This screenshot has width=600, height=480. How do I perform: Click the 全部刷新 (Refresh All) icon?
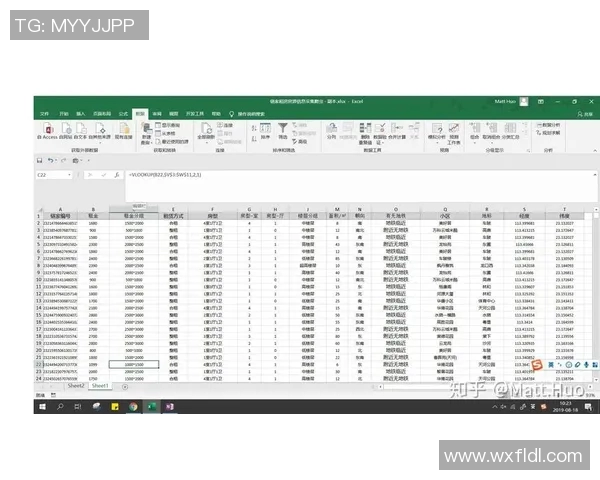point(206,131)
